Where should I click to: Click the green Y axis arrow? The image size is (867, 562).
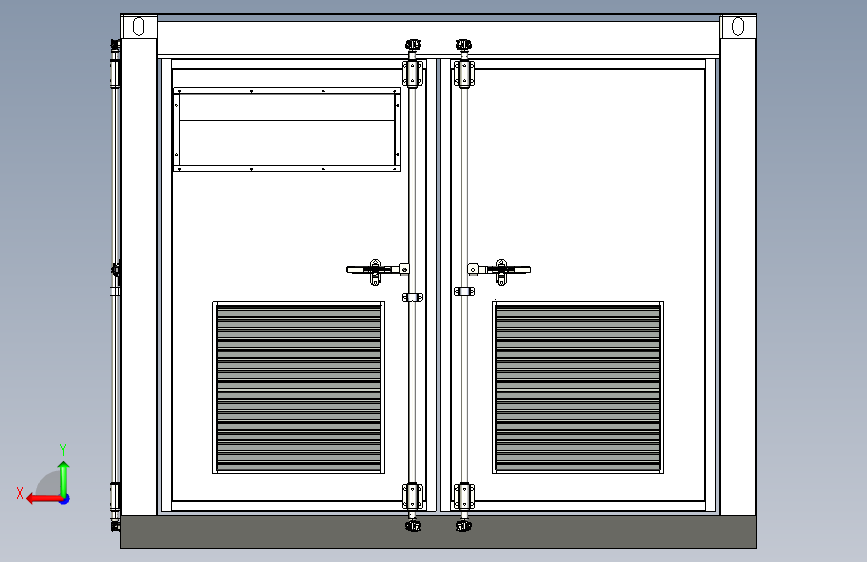[64, 479]
